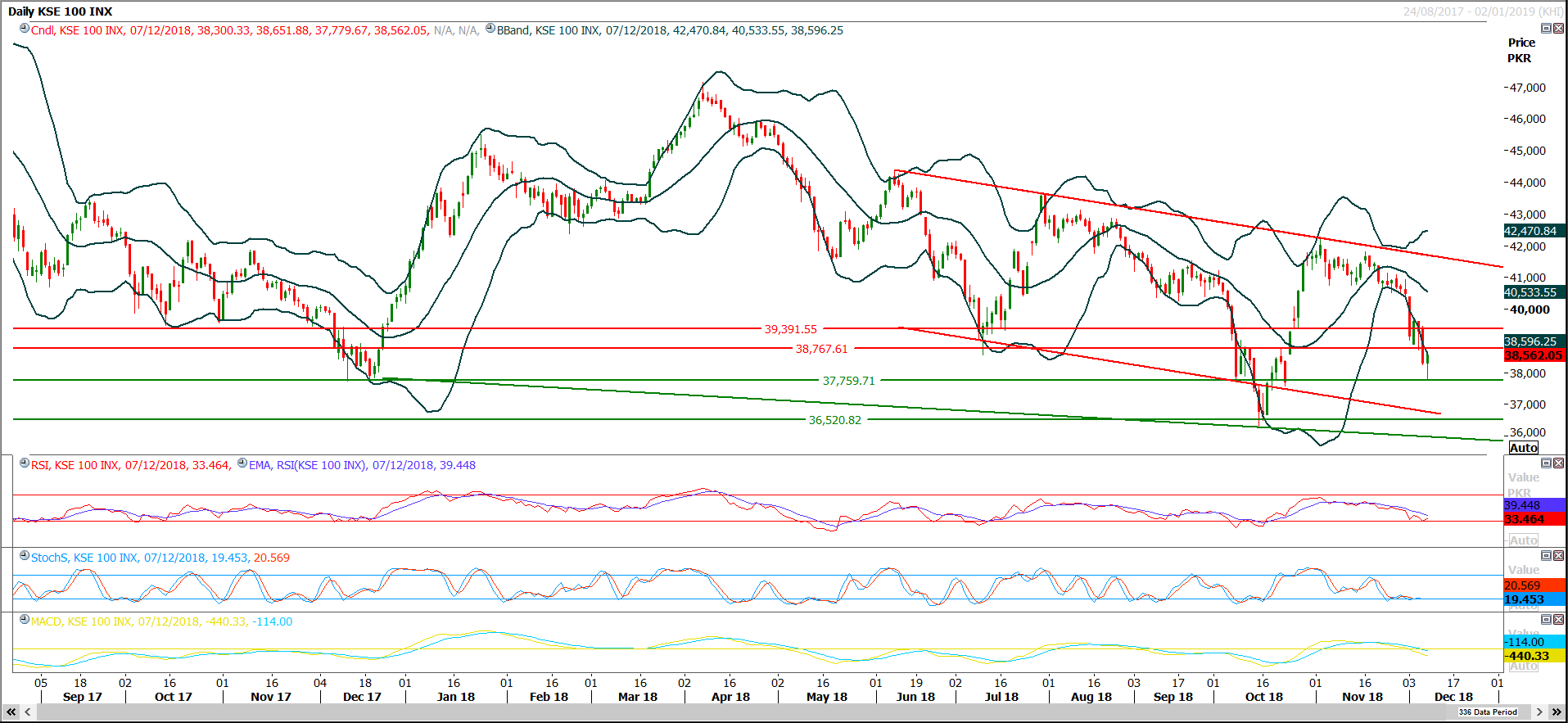Step chart back with single-left arrow
This screenshot has width=1568, height=723.
click(28, 712)
